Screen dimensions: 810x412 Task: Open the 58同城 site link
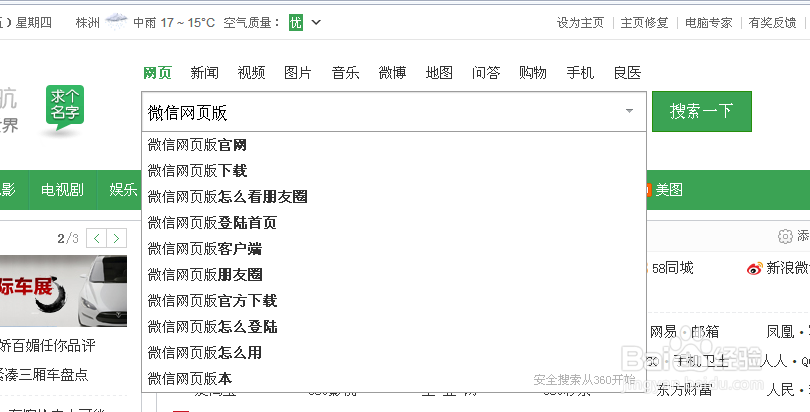click(672, 268)
